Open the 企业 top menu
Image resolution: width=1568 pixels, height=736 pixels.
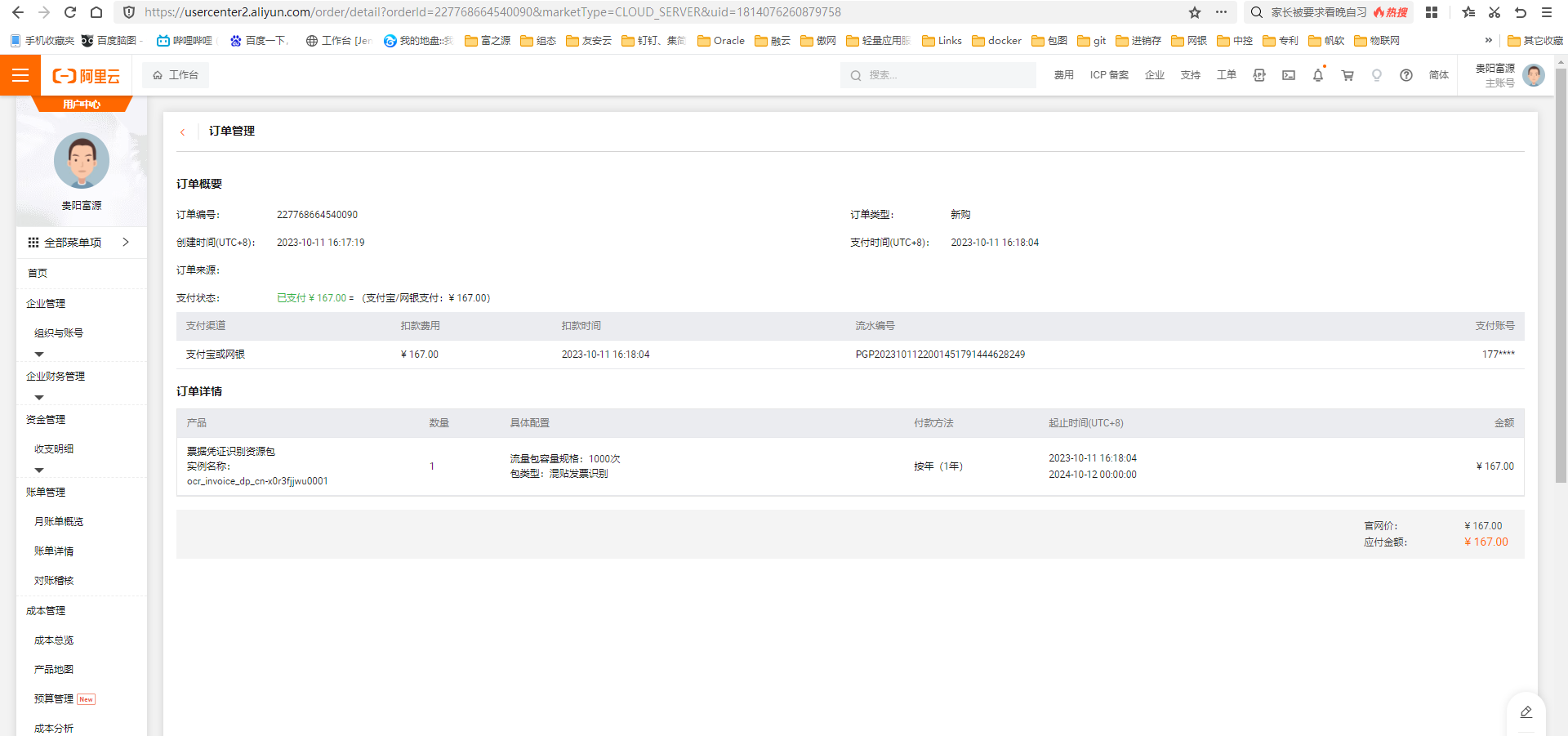(x=1155, y=75)
